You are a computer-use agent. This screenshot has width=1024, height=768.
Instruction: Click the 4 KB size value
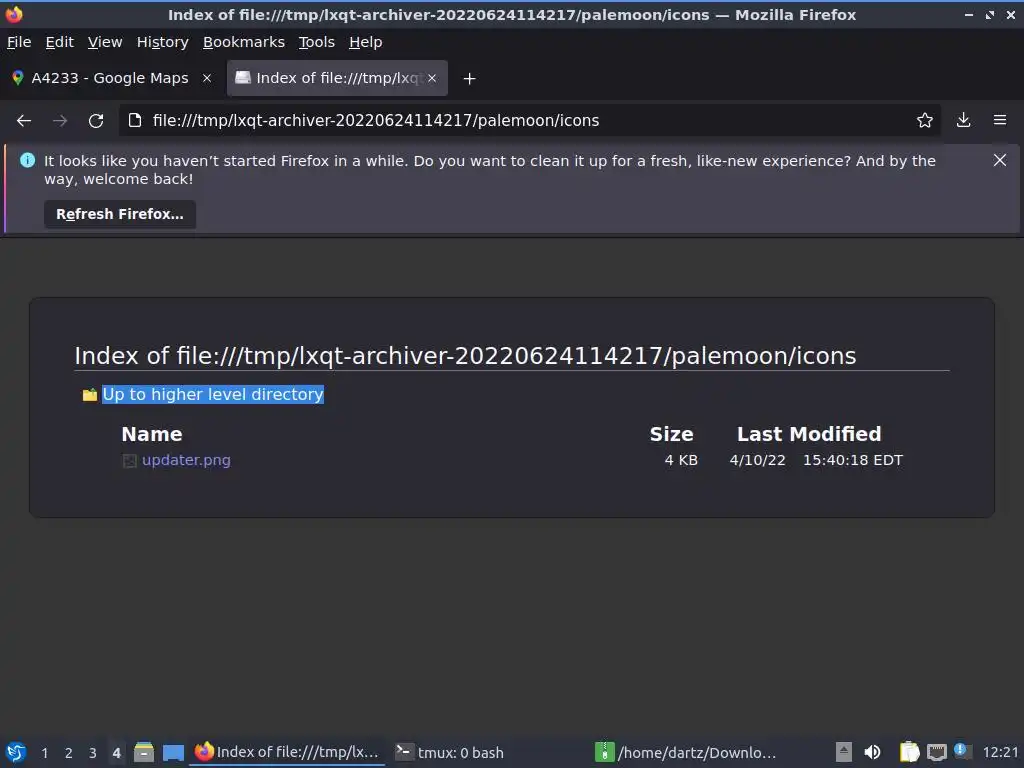pyautogui.click(x=681, y=460)
